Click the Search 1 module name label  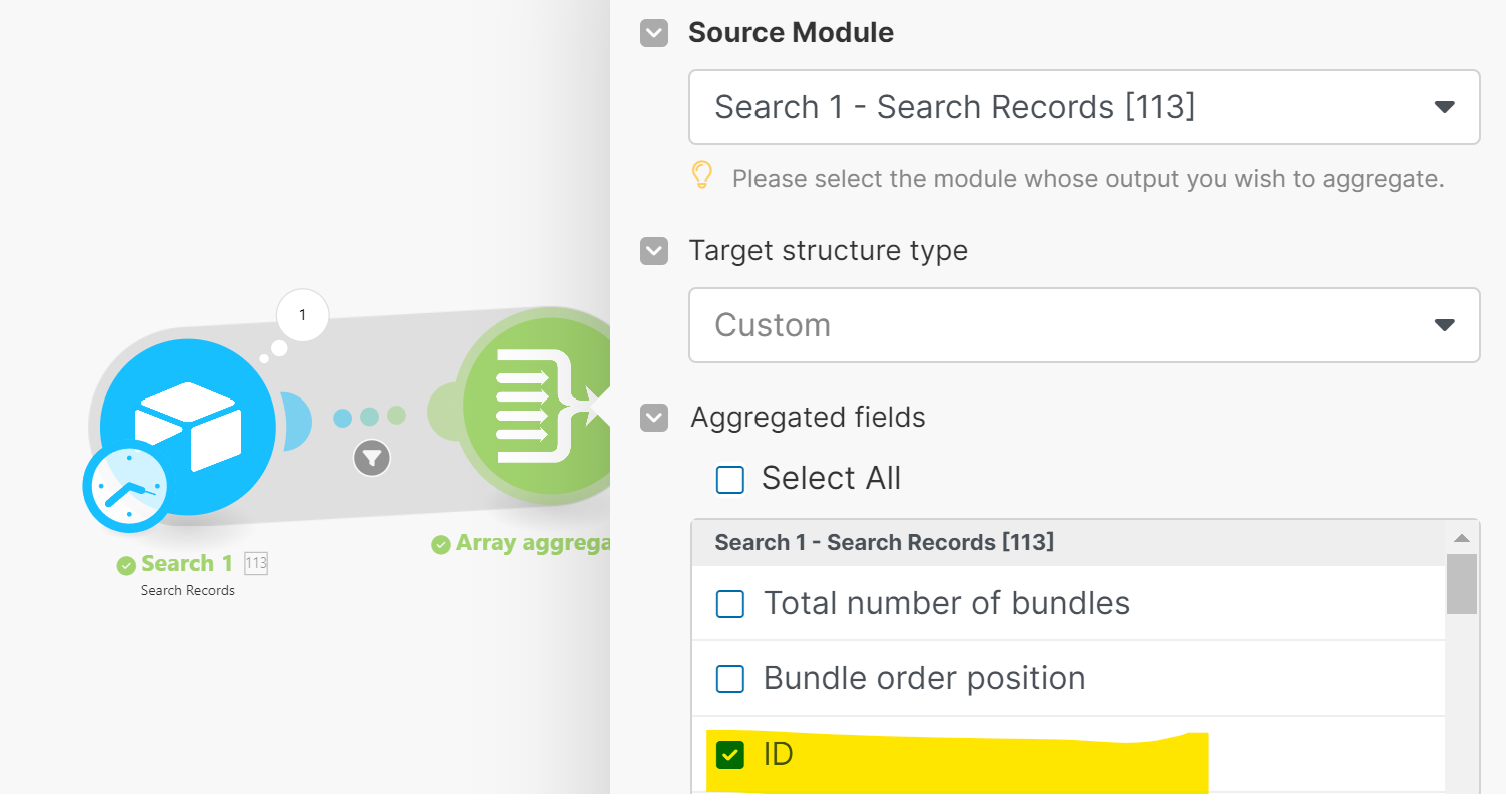click(187, 564)
